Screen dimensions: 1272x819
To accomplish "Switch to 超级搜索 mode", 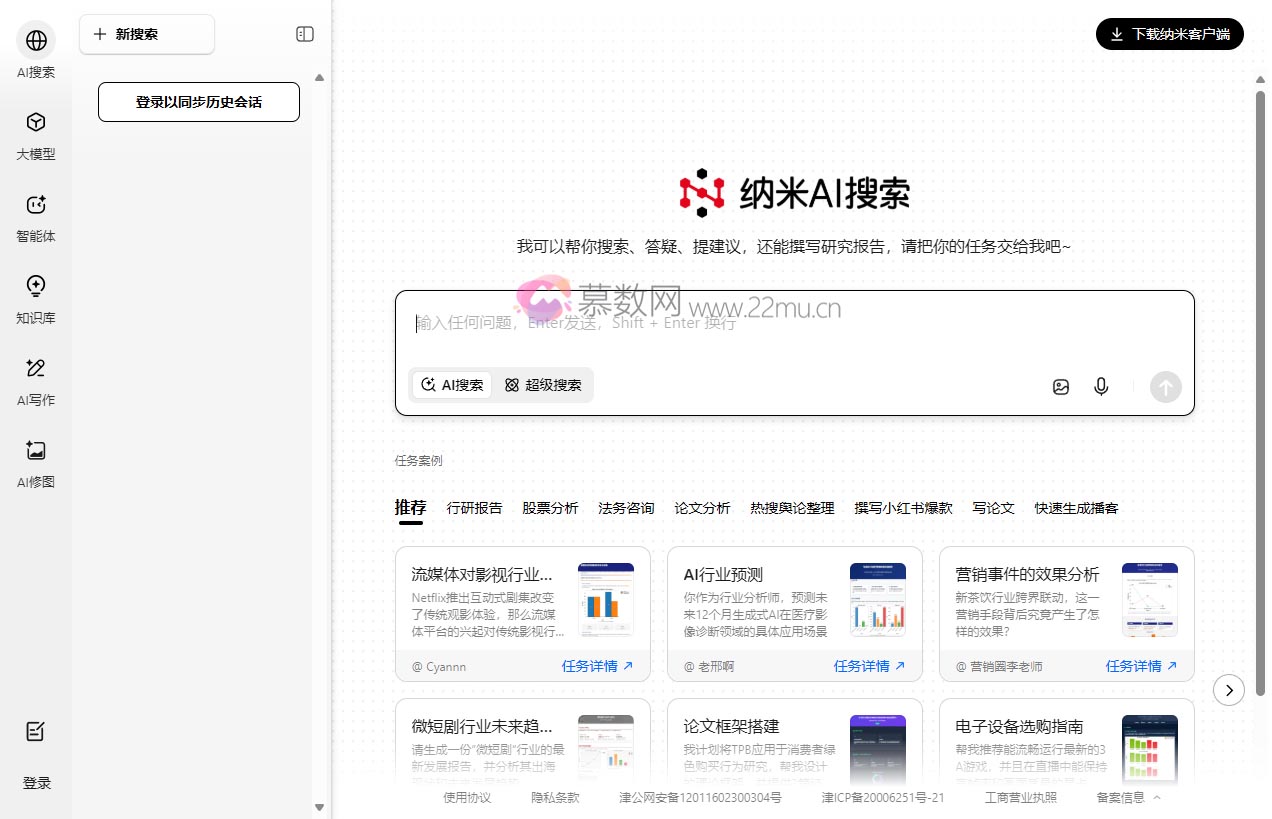I will point(543,385).
